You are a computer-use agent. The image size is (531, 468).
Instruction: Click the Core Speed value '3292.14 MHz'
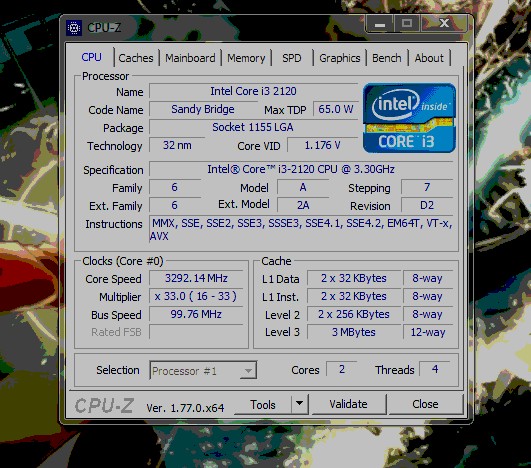(196, 278)
